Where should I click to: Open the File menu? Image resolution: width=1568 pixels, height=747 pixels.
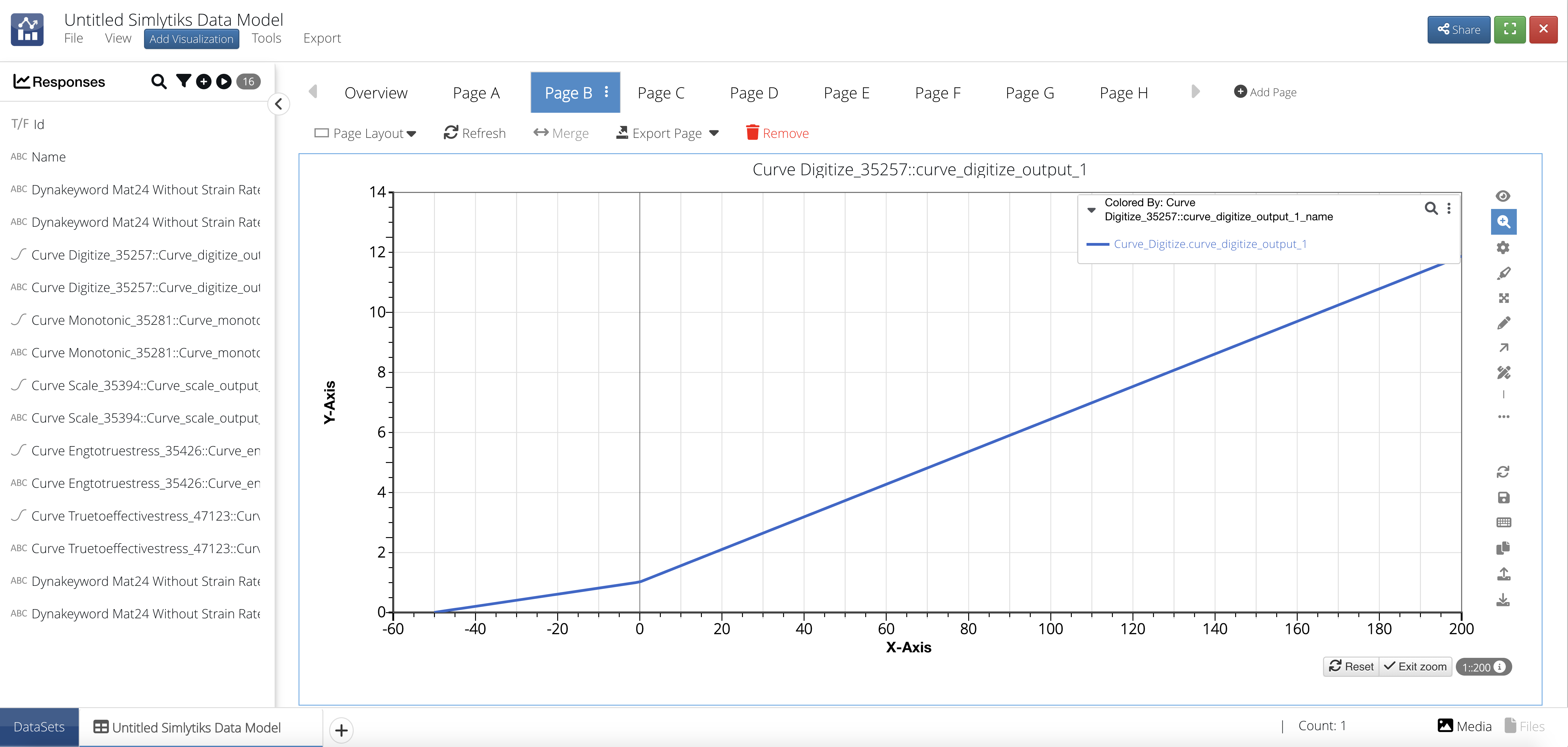74,38
